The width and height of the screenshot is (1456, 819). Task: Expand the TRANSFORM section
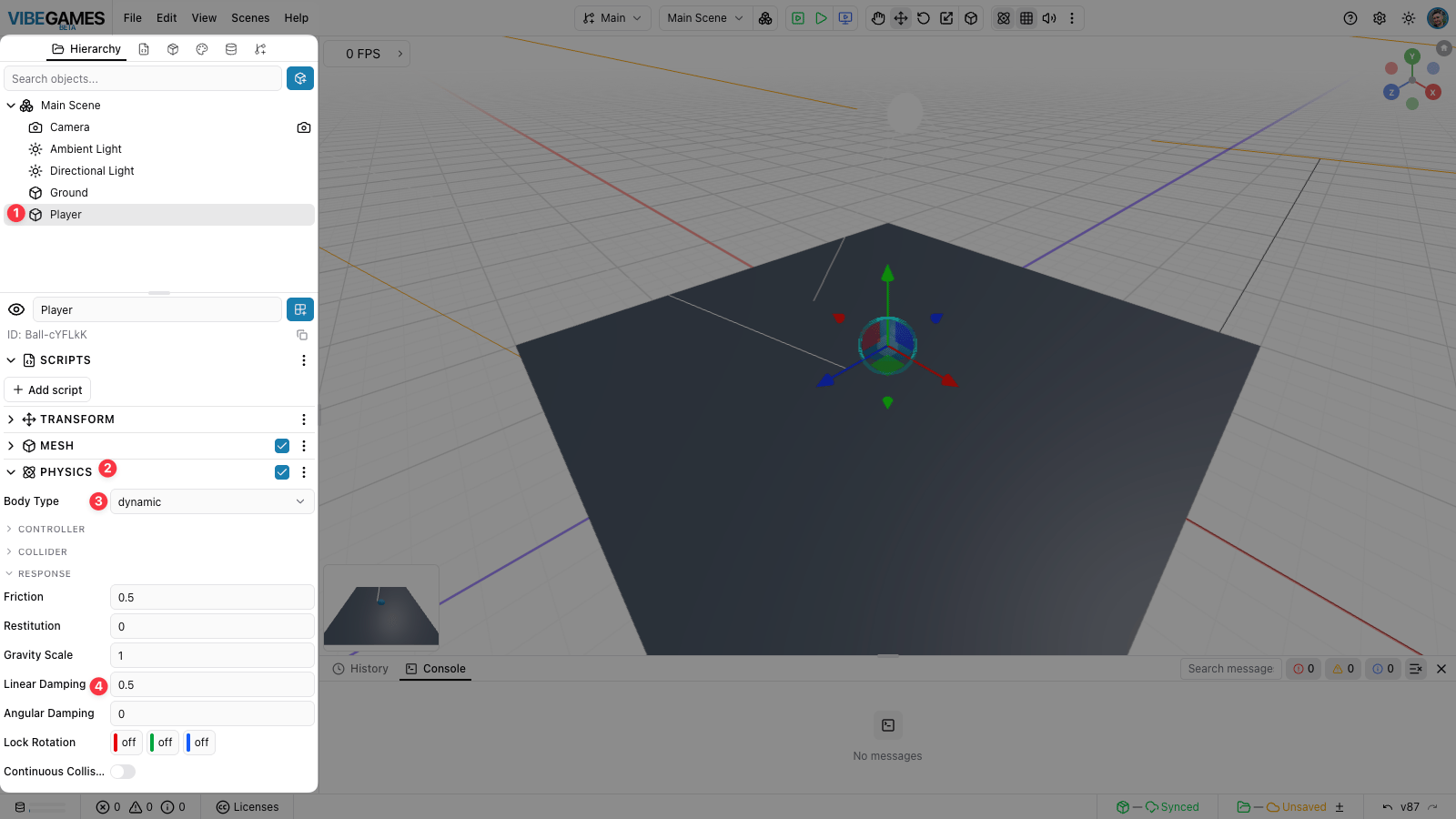[11, 420]
